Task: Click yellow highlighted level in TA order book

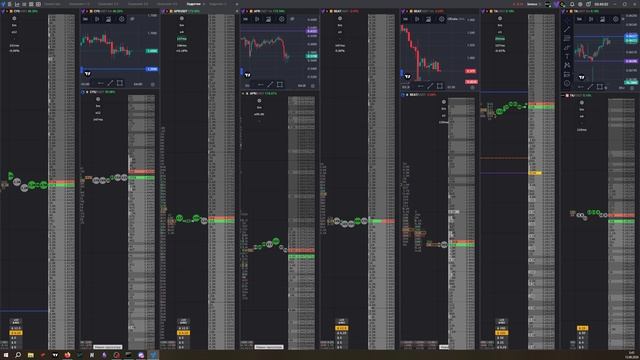Action: point(535,173)
